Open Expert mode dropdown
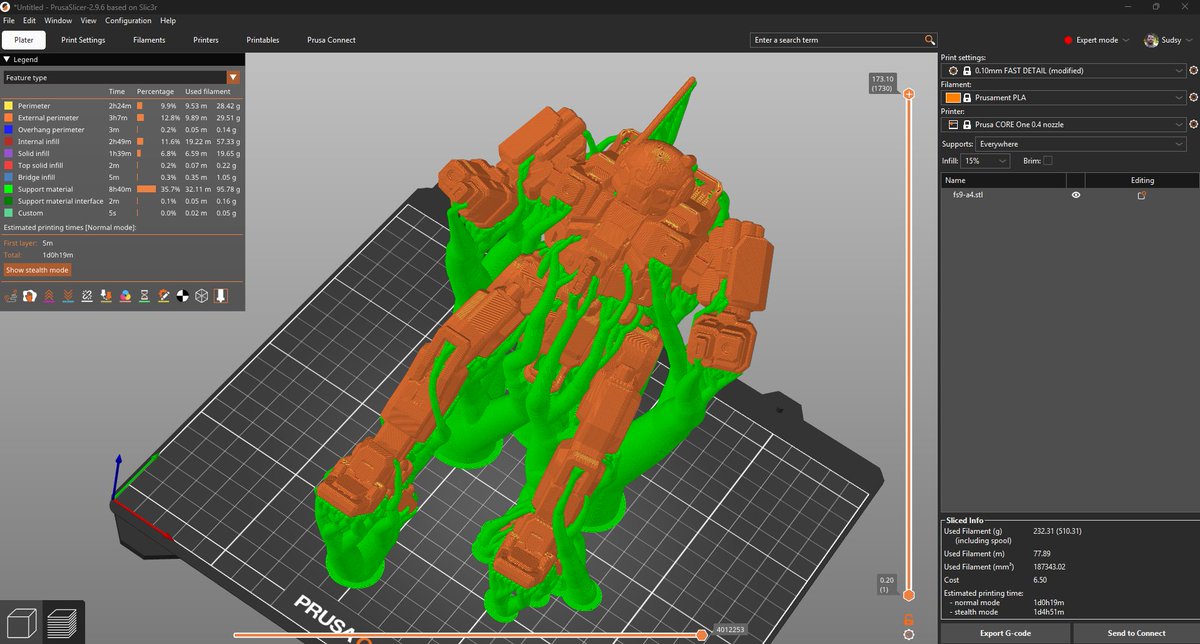Image resolution: width=1200 pixels, height=644 pixels. [x=1096, y=40]
